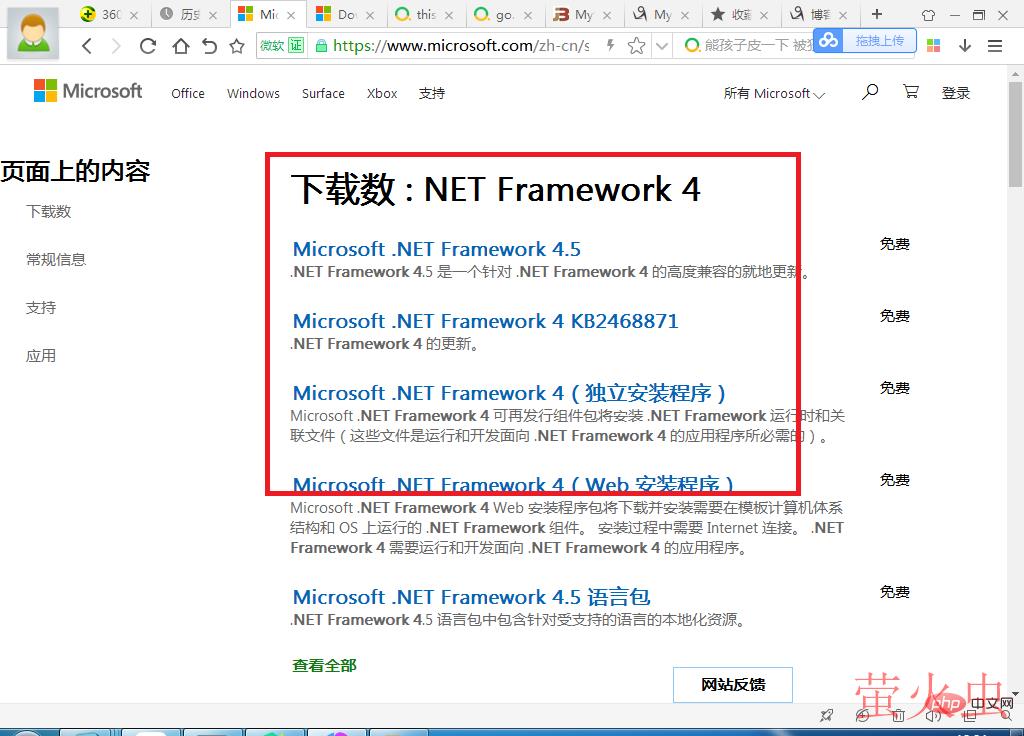Click the URL address field

pos(461,45)
